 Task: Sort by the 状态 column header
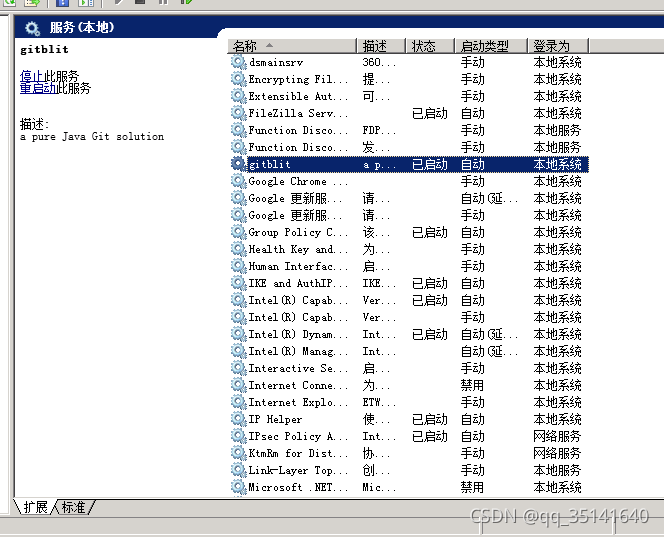430,45
